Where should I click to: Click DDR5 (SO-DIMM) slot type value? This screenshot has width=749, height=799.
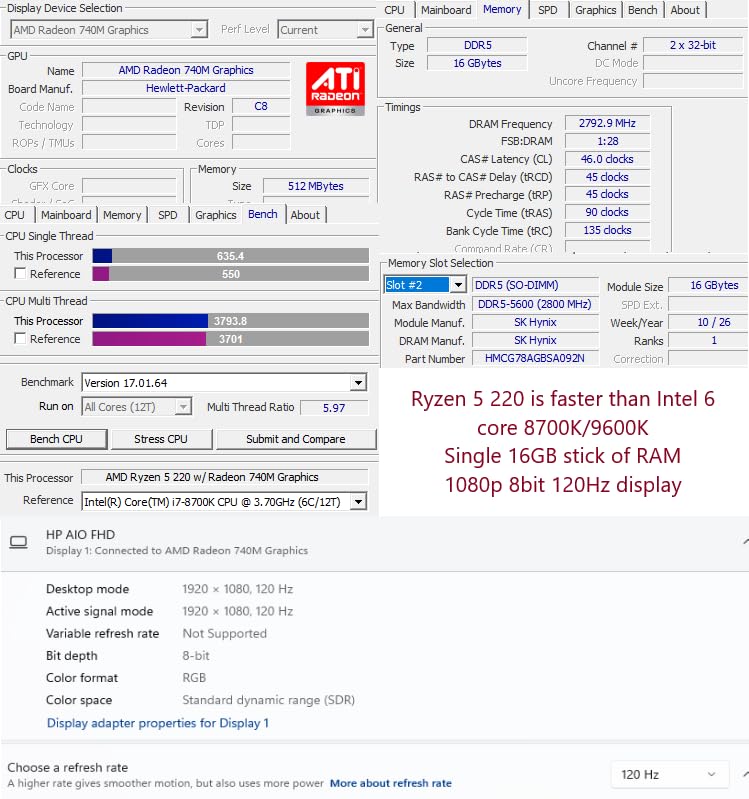pyautogui.click(x=535, y=285)
